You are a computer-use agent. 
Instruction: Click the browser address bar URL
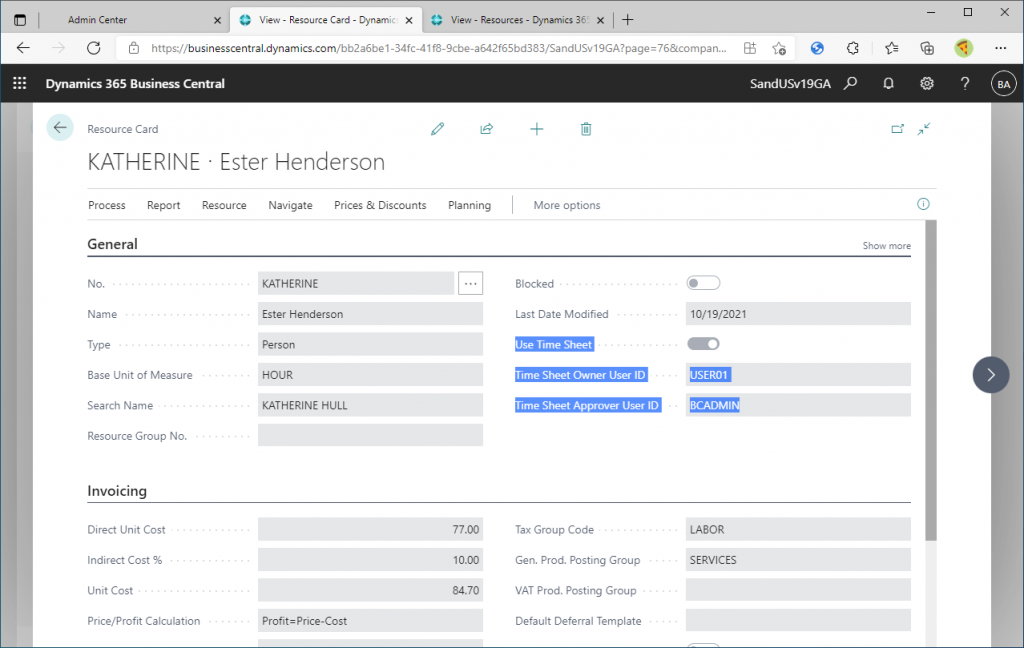pos(438,48)
